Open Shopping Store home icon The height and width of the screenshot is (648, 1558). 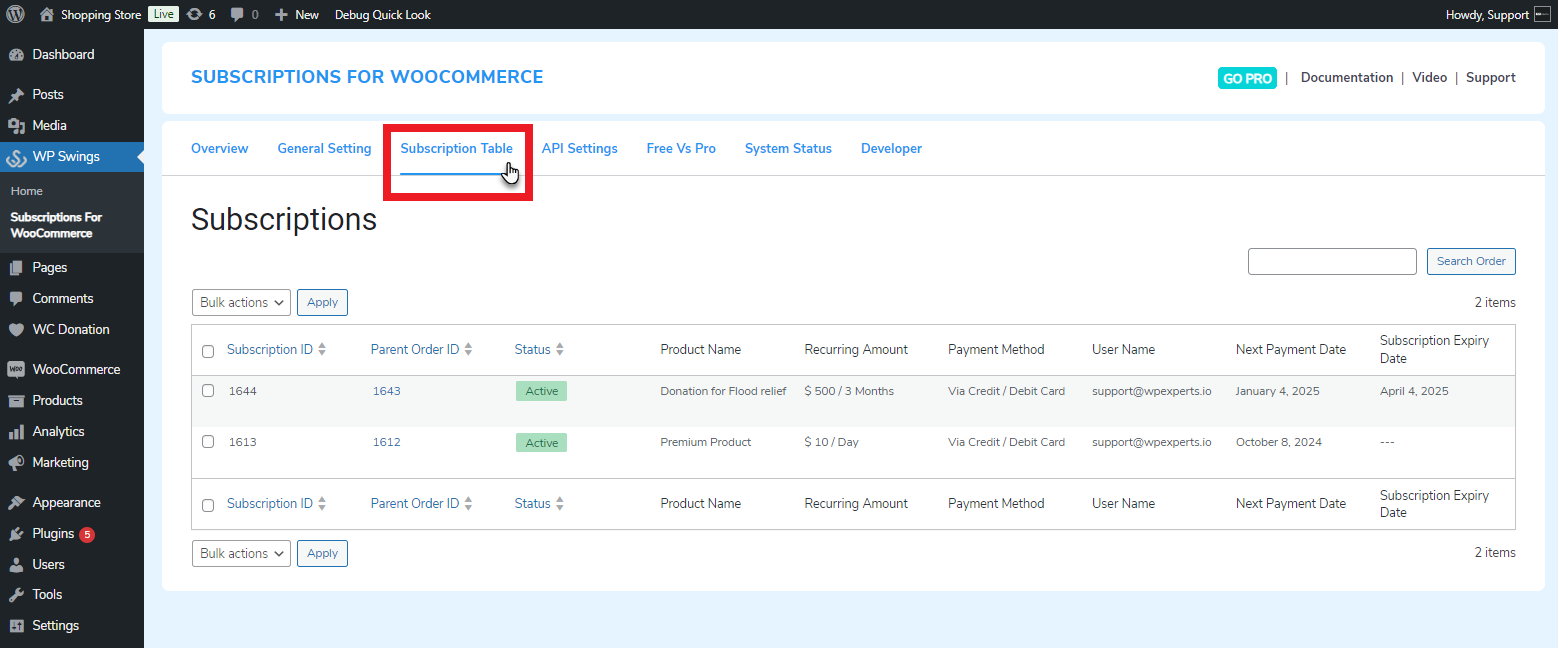[x=47, y=14]
